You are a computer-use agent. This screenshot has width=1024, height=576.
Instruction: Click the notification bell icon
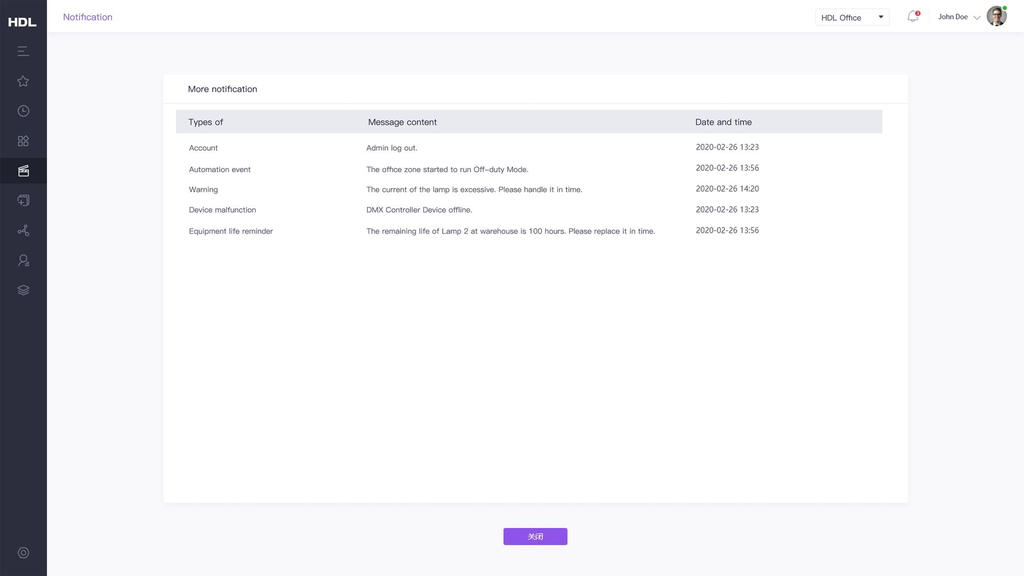point(912,17)
